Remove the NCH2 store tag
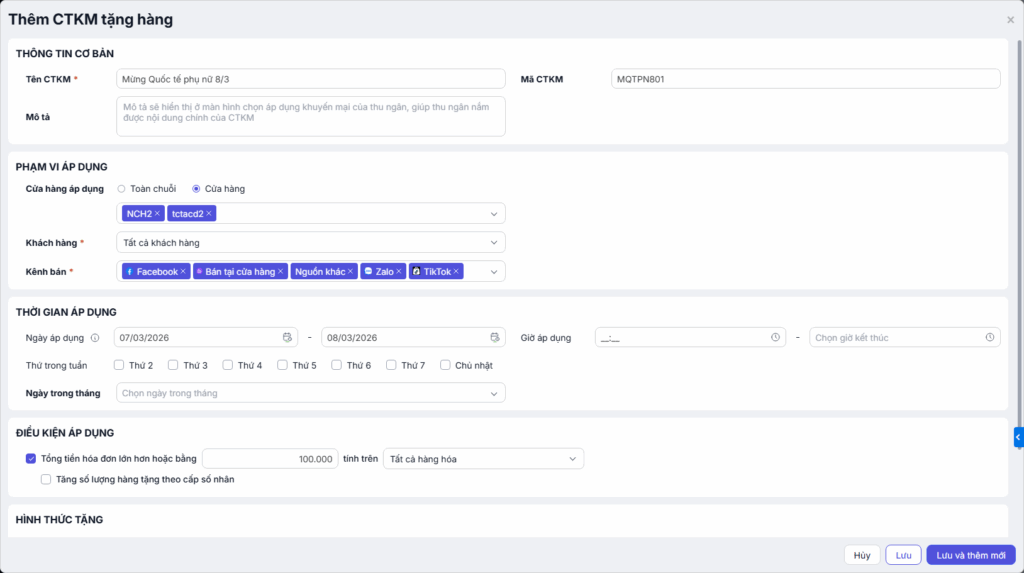This screenshot has width=1024, height=573. point(157,213)
